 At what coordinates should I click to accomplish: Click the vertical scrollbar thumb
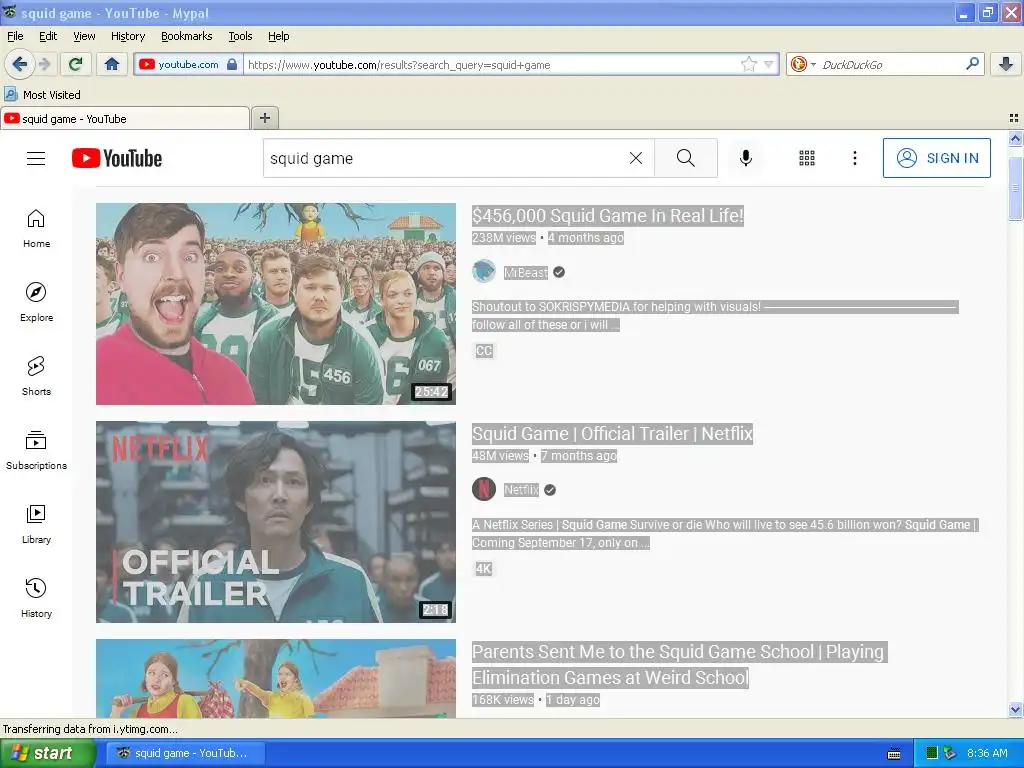click(1015, 188)
